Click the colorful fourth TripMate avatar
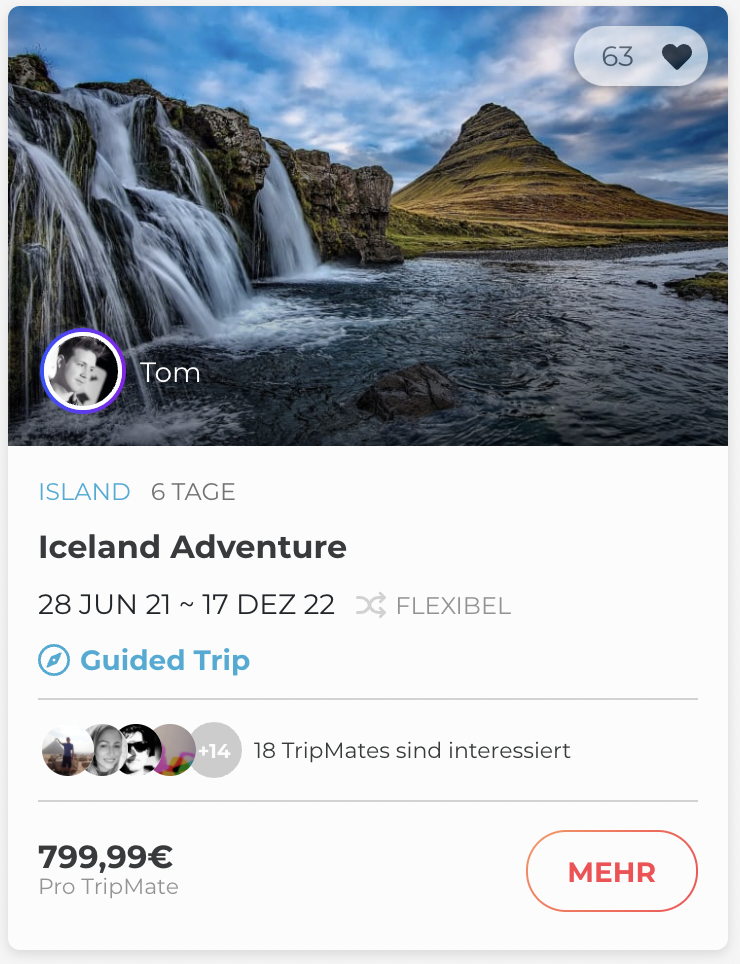The image size is (740, 964). pos(174,750)
